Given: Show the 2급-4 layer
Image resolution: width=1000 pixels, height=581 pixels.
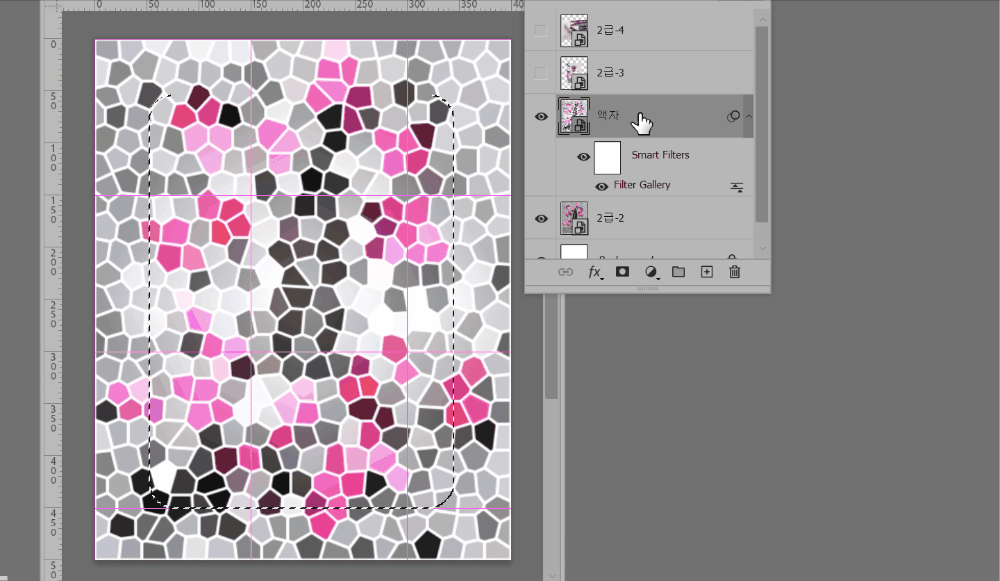Looking at the screenshot, I should [540, 30].
